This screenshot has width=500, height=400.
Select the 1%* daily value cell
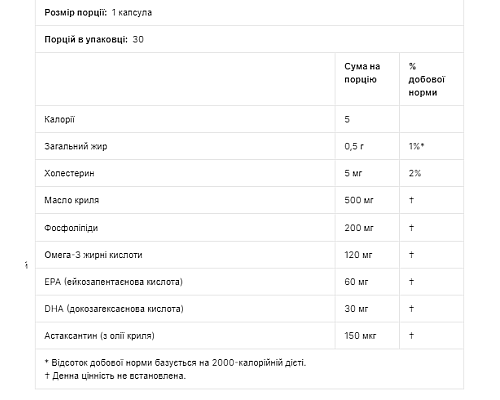(x=416, y=146)
